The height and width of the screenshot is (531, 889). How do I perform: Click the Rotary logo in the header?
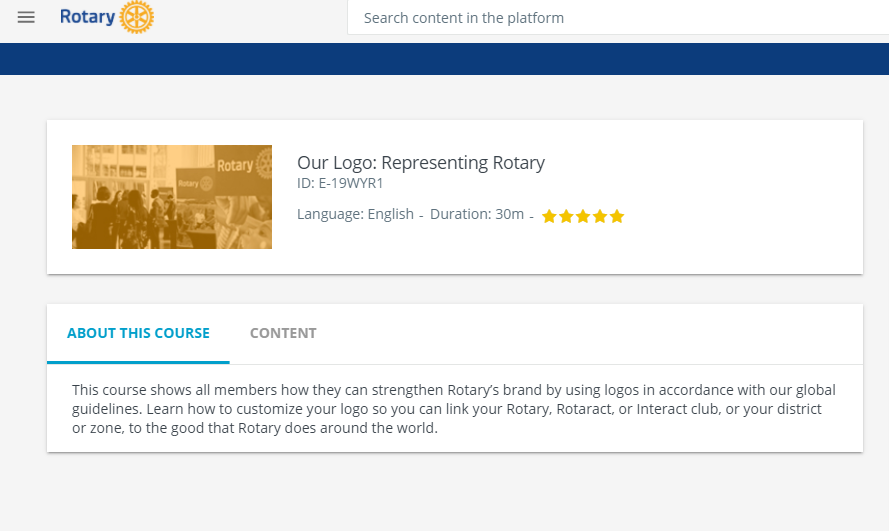click(107, 17)
